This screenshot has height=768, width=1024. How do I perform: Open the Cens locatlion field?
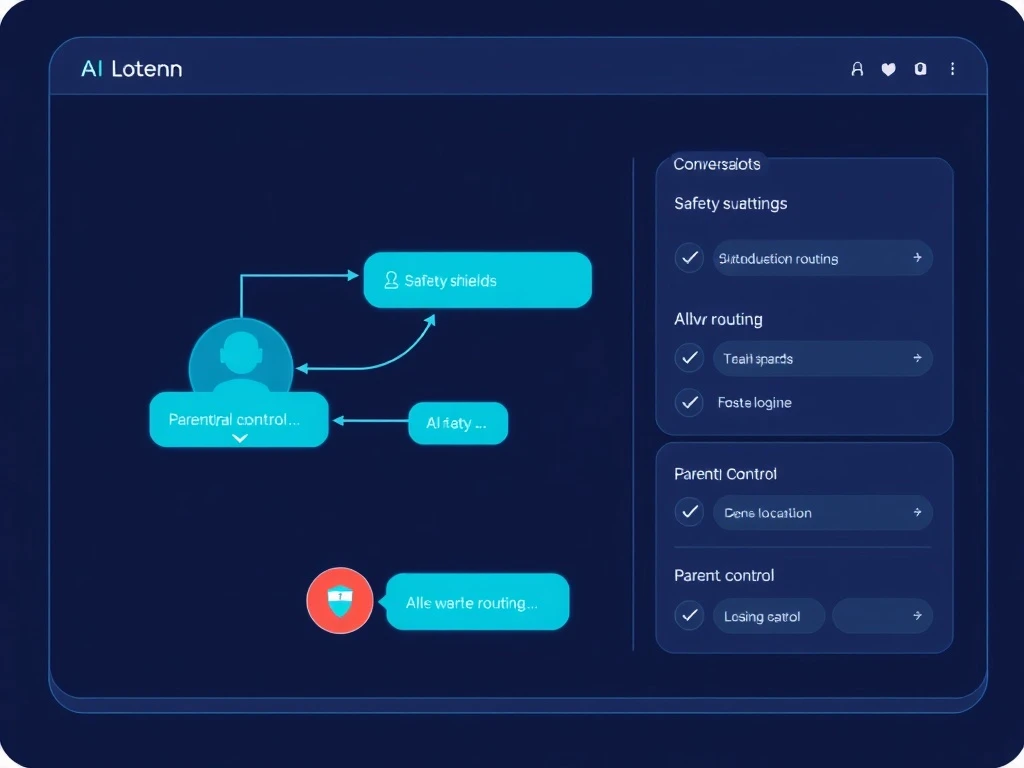822,512
